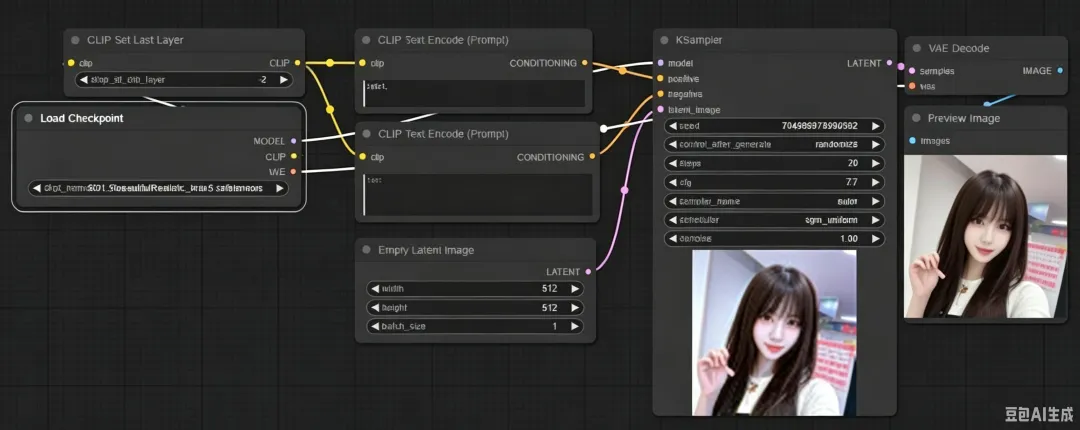
Task: Increase the seed value with right arrow
Action: tap(875, 126)
